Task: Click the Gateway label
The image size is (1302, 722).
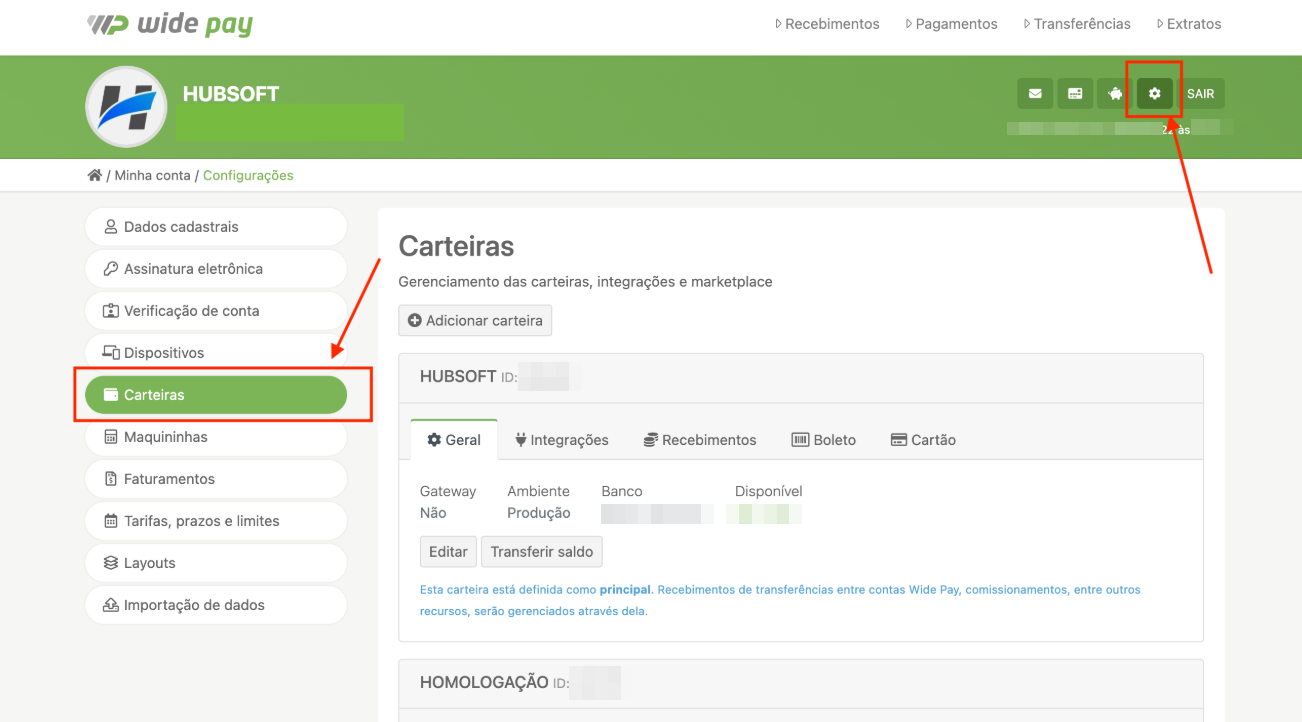Action: pyautogui.click(x=448, y=491)
